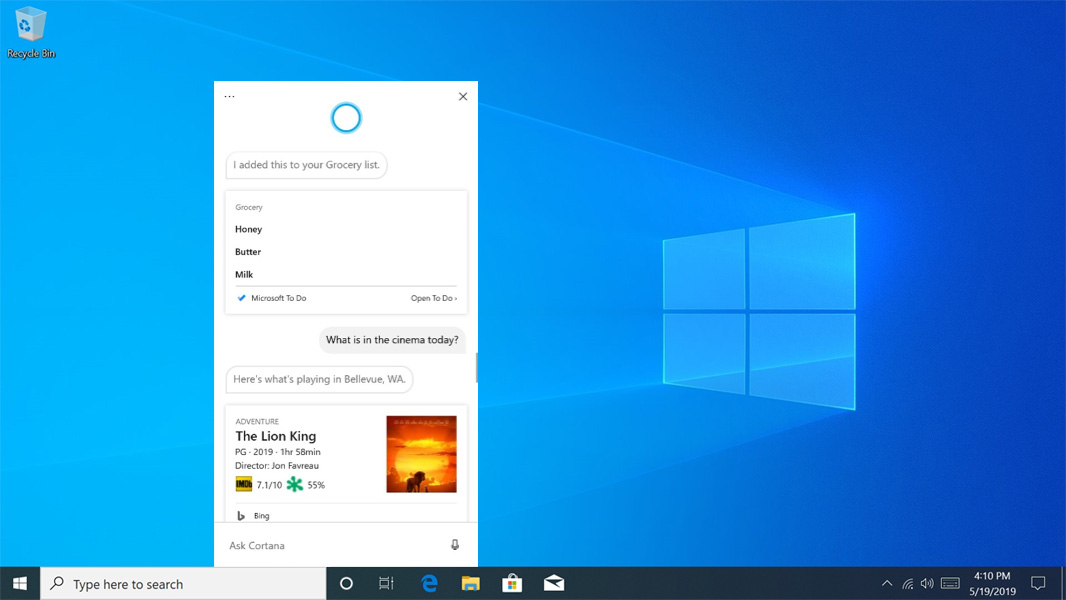Close the Cortana panel
Image resolution: width=1066 pixels, height=600 pixels.
click(x=463, y=96)
